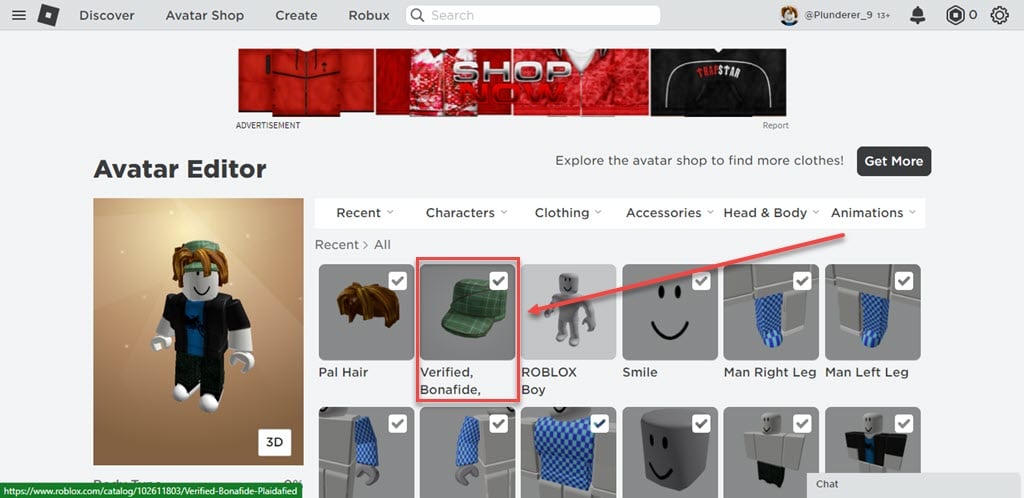
Task: Click the search magnifier icon
Action: pos(417,15)
